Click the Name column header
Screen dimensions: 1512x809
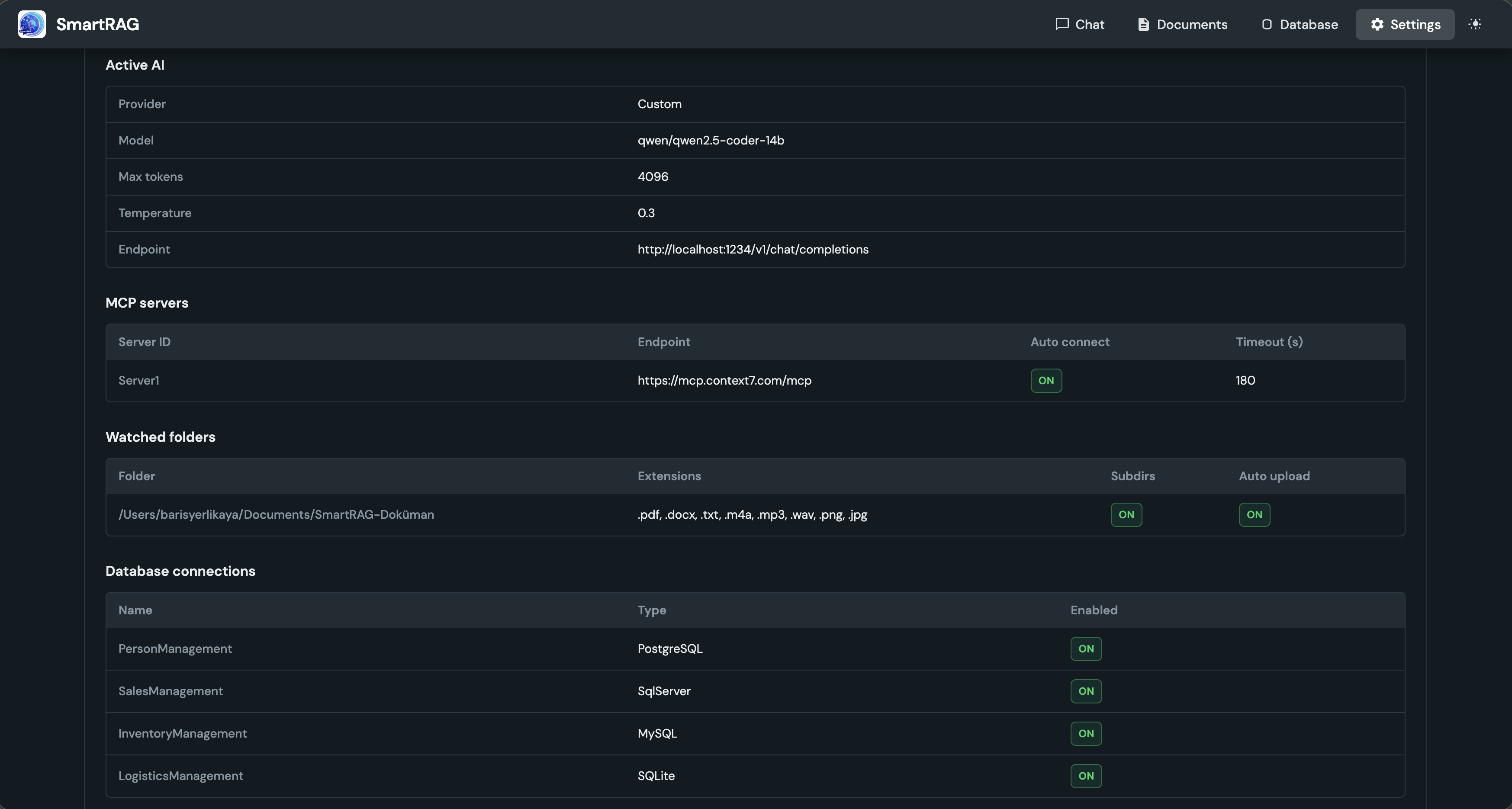135,610
